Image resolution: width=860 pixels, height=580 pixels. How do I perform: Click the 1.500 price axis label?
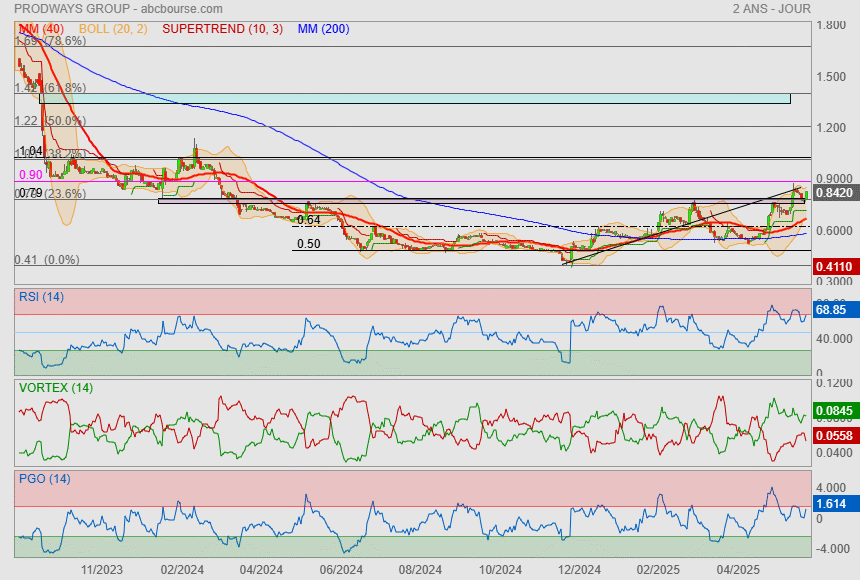(831, 77)
